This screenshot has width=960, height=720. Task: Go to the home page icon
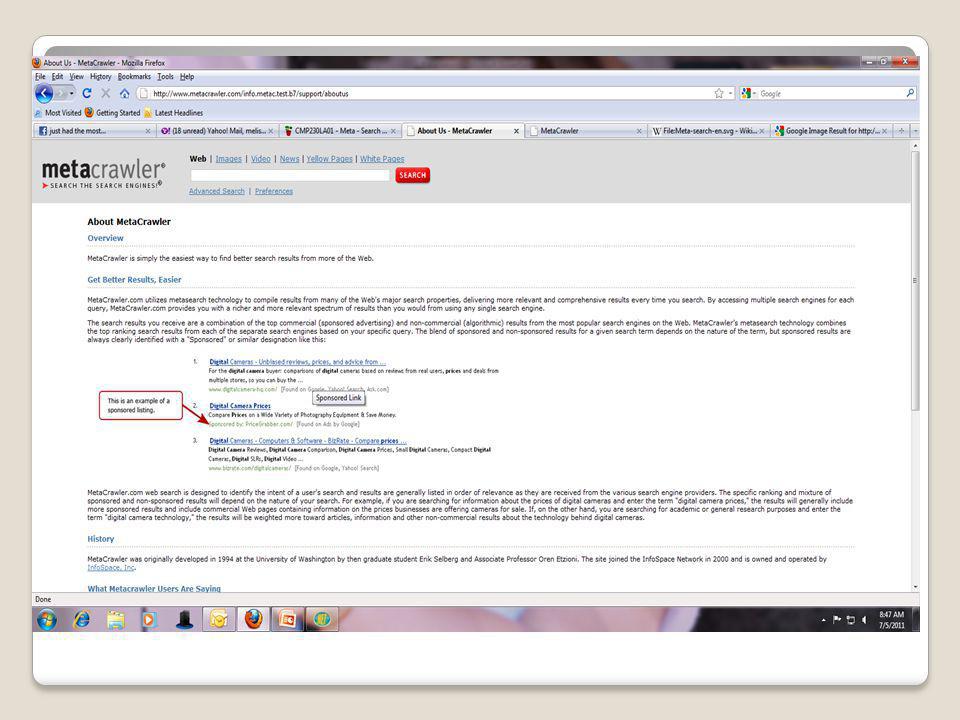pyautogui.click(x=124, y=93)
